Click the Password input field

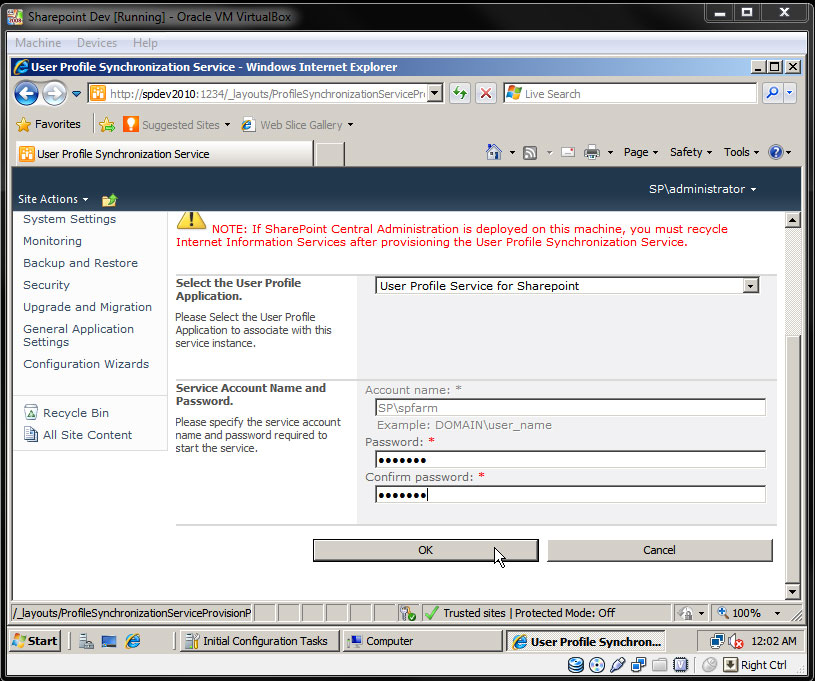click(x=570, y=460)
